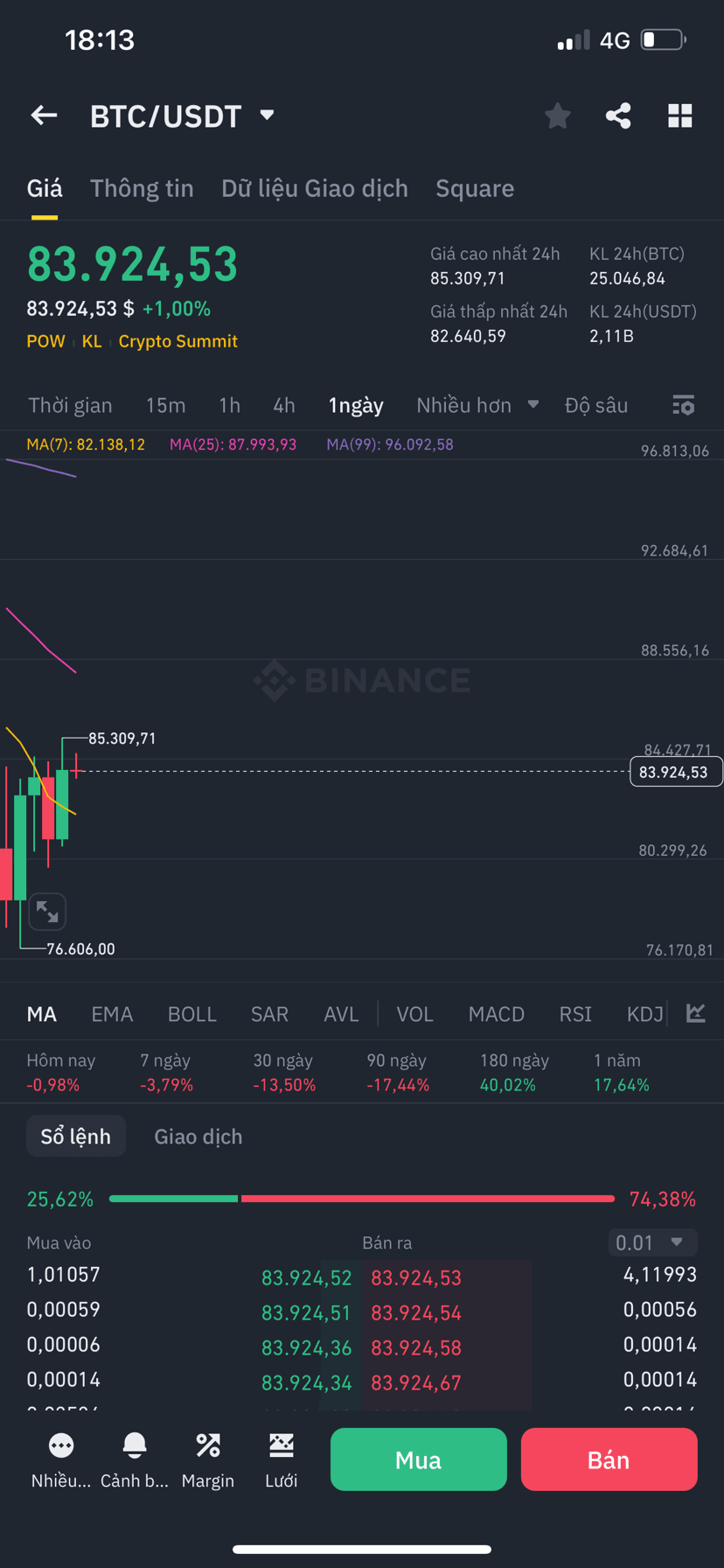The height and width of the screenshot is (1568, 724).
Task: Switch to the Sổ lệnh order book tab
Action: coord(76,1136)
